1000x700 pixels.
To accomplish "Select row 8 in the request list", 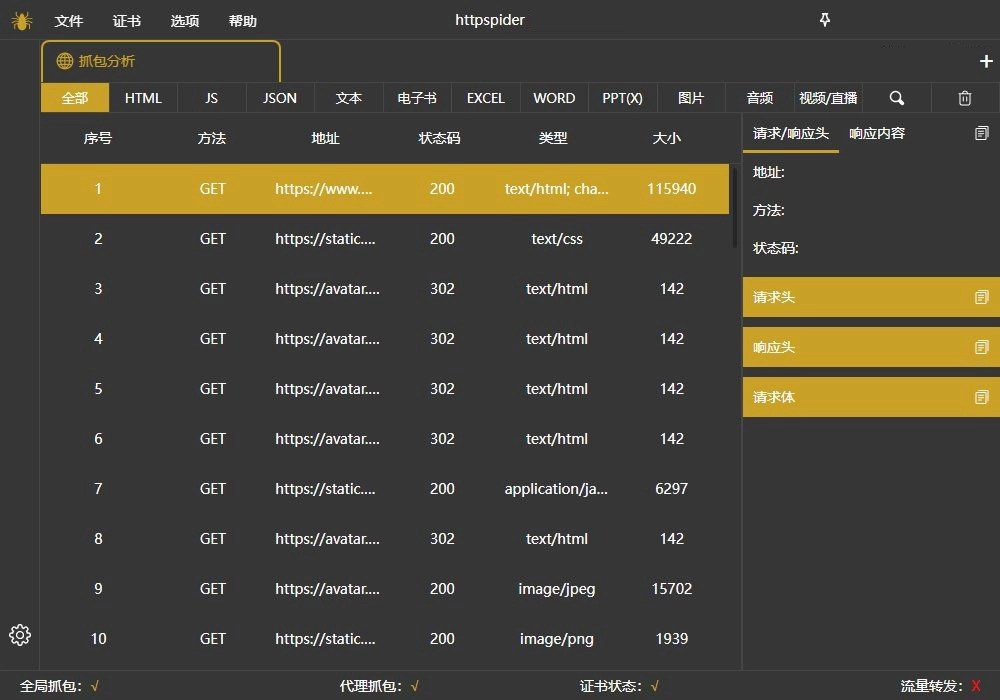I will (x=385, y=539).
